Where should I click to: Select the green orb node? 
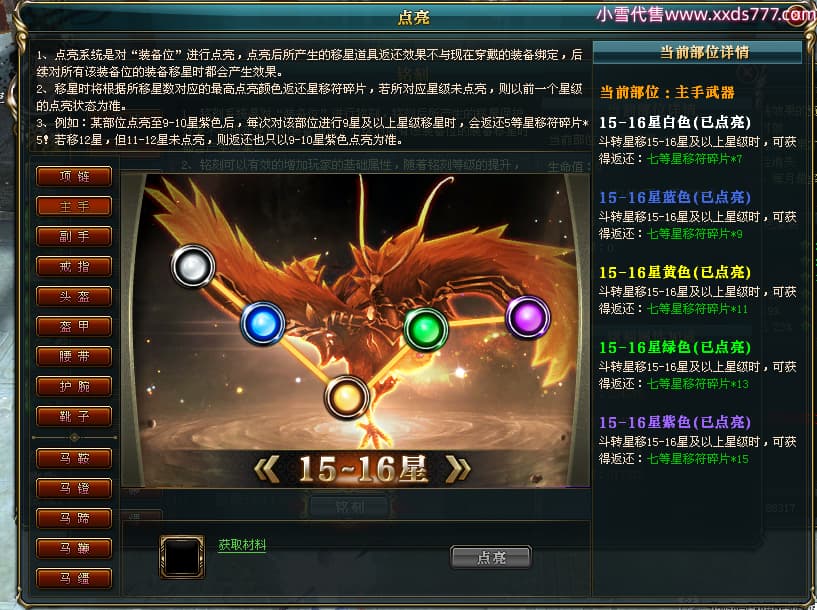click(426, 329)
